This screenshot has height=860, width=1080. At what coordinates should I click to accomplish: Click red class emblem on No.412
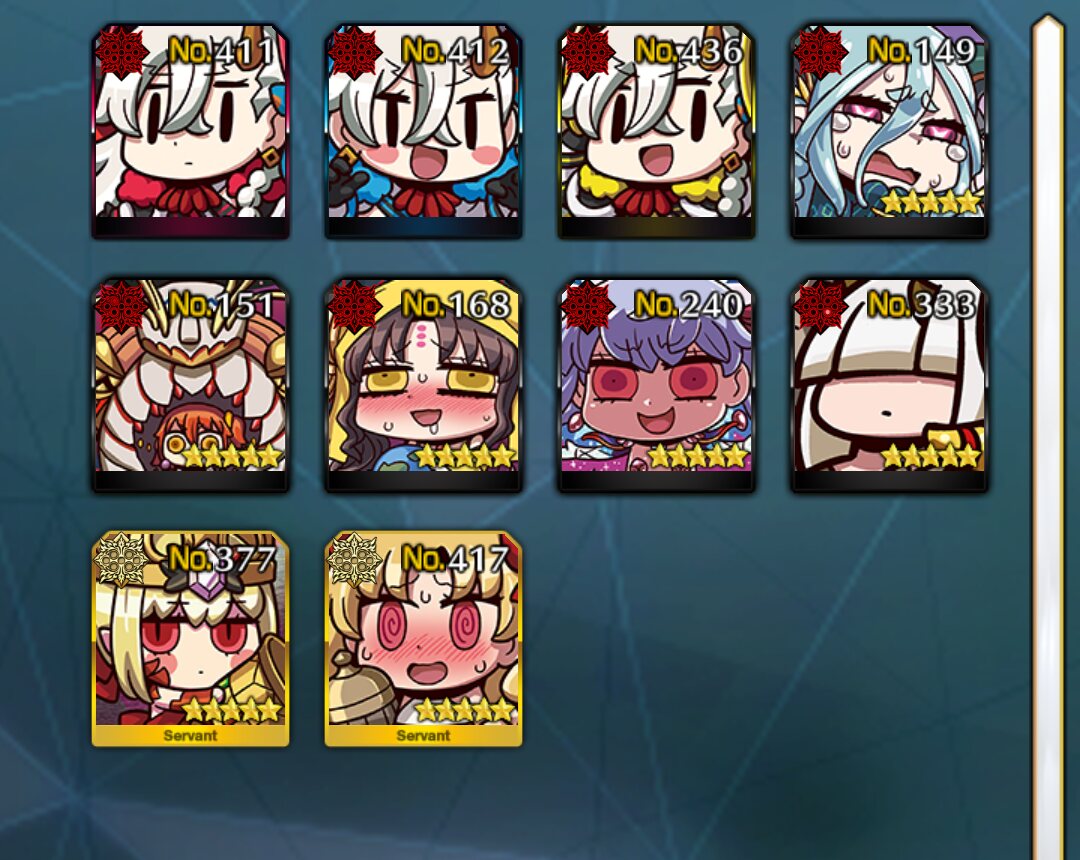(x=355, y=52)
